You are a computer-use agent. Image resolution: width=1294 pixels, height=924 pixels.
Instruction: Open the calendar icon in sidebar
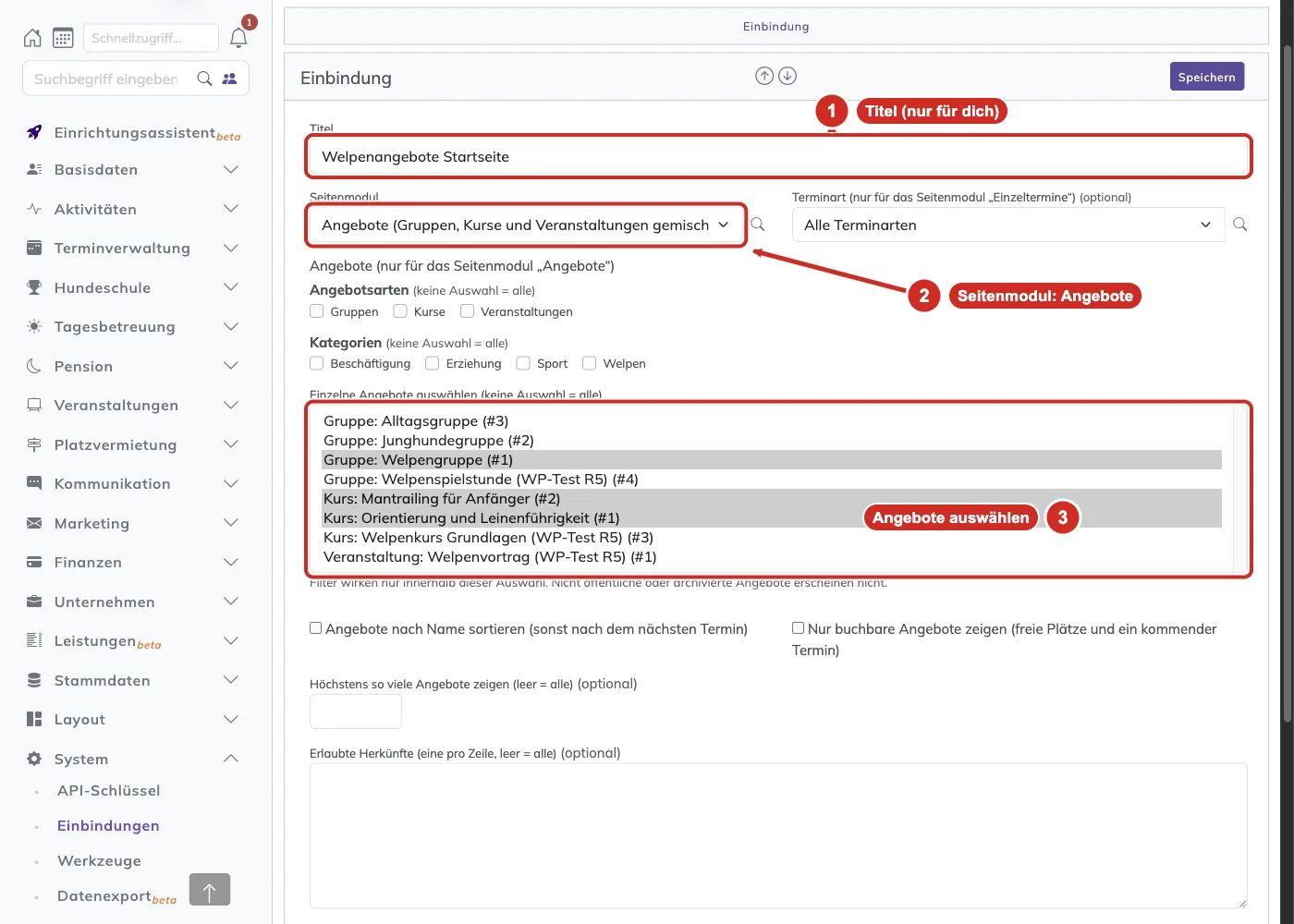63,38
